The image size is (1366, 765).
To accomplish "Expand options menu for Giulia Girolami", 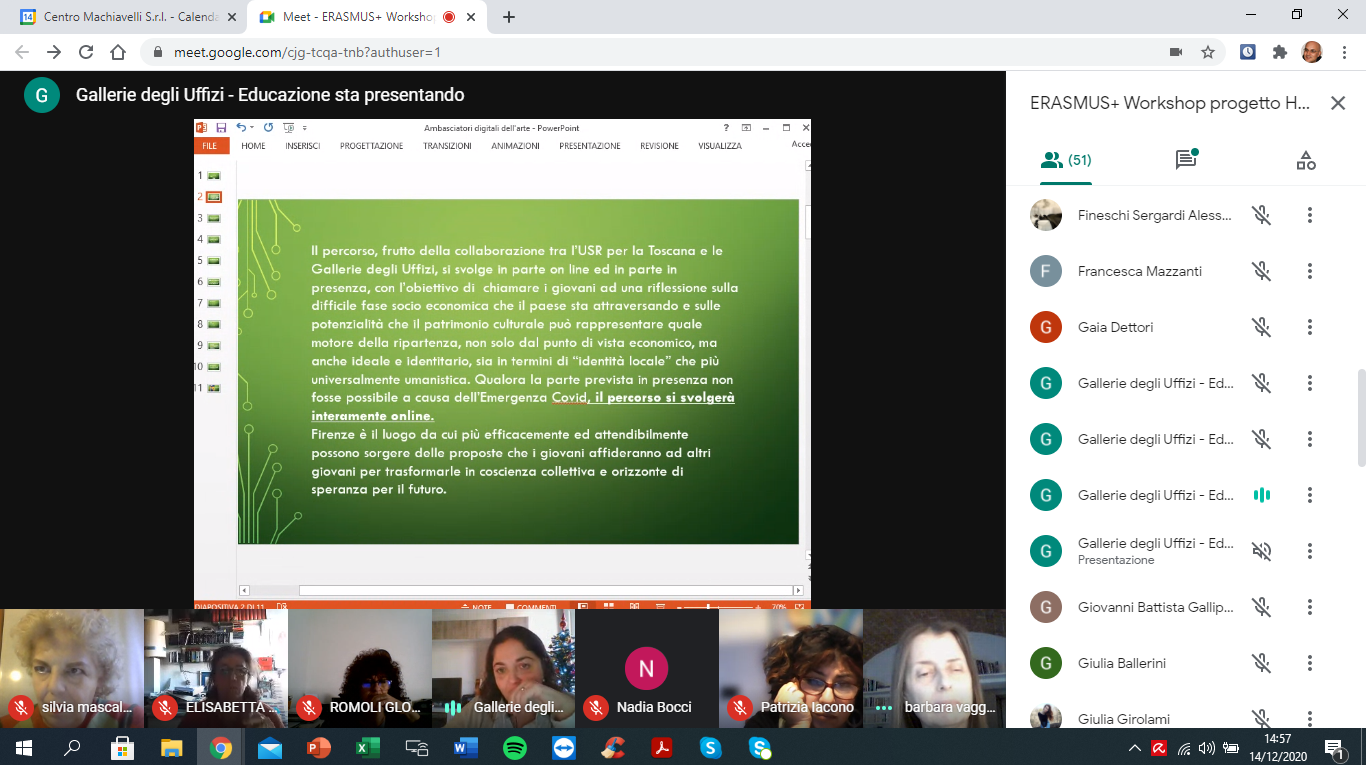I will coord(1309,719).
